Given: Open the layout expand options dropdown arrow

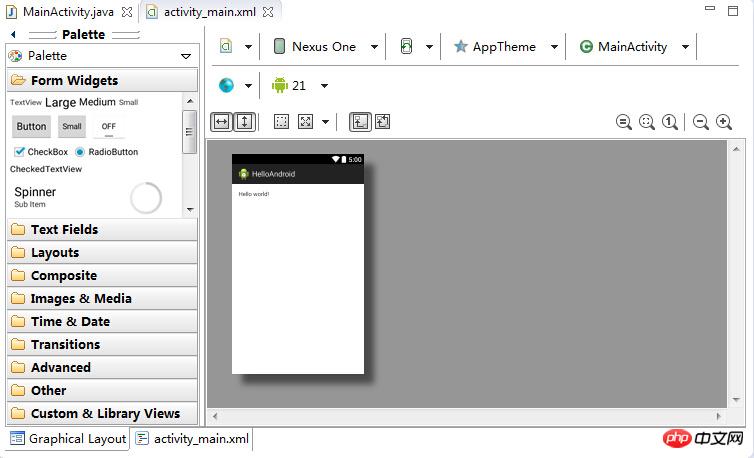Looking at the screenshot, I should point(326,122).
